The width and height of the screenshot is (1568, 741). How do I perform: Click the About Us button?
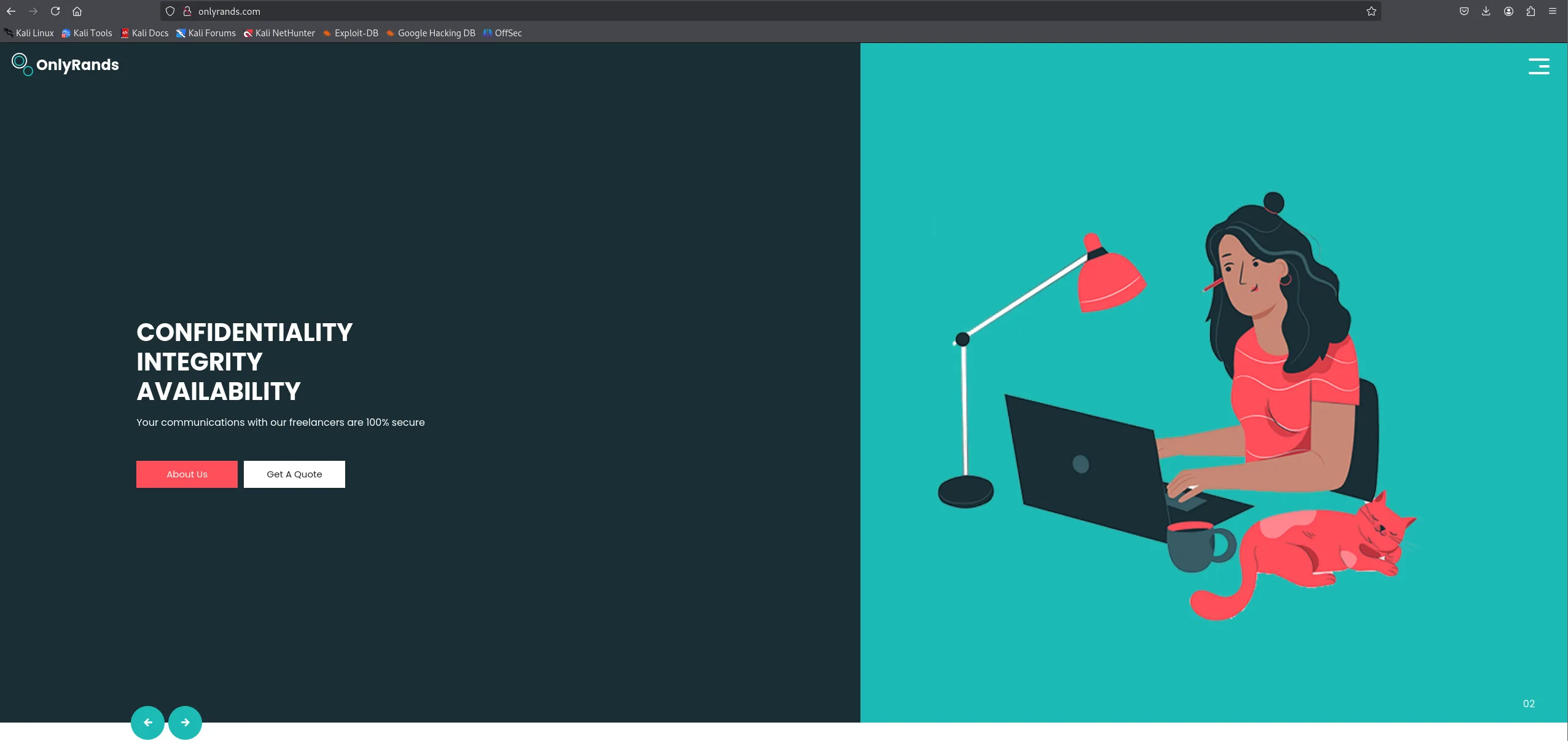tap(187, 474)
